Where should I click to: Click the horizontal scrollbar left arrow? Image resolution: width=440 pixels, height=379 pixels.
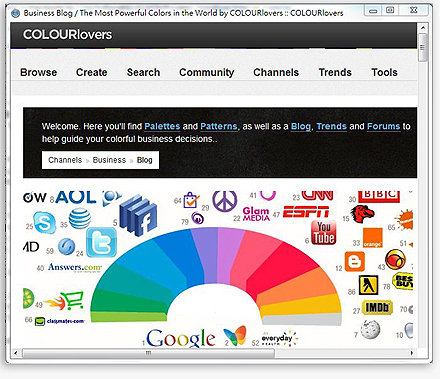pos(16,353)
